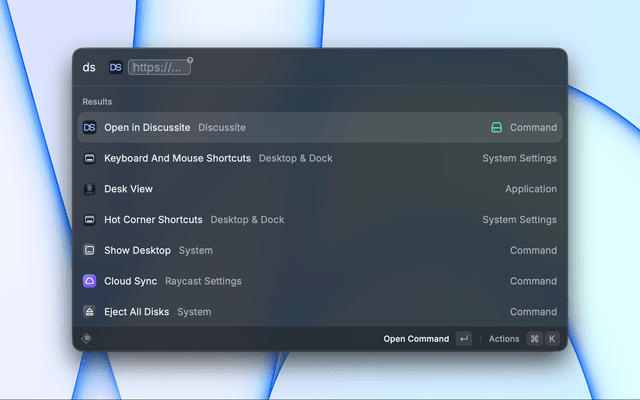This screenshot has width=640, height=400.
Task: Click 'Command' label on Cloud Sync row
Action: click(x=533, y=281)
